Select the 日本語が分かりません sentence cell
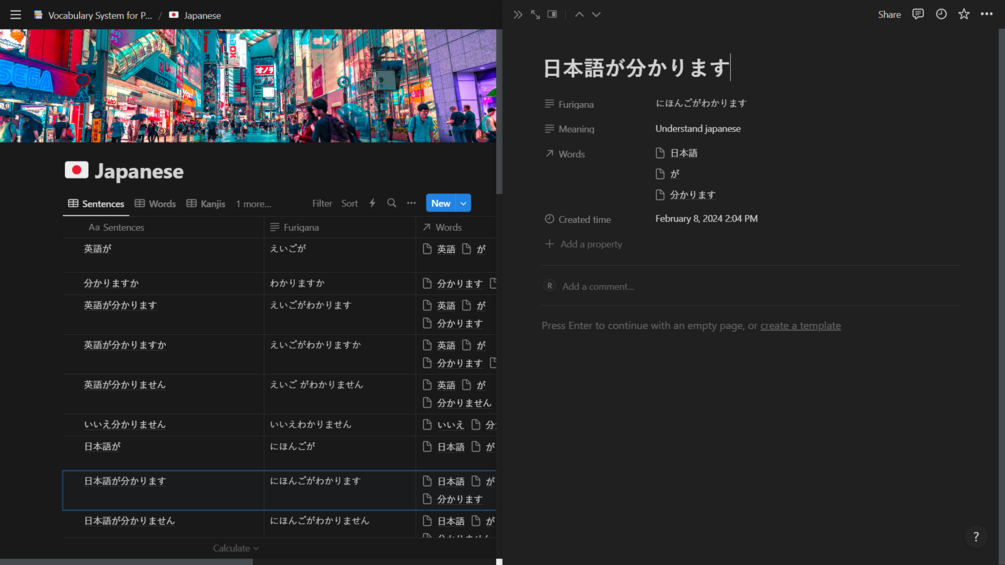Screen dimensions: 1005x565 (x=163, y=524)
